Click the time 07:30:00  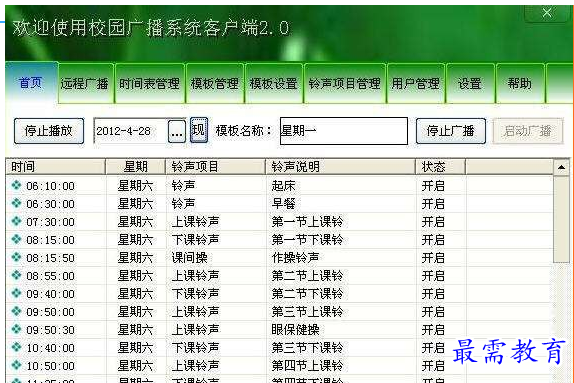point(51,222)
